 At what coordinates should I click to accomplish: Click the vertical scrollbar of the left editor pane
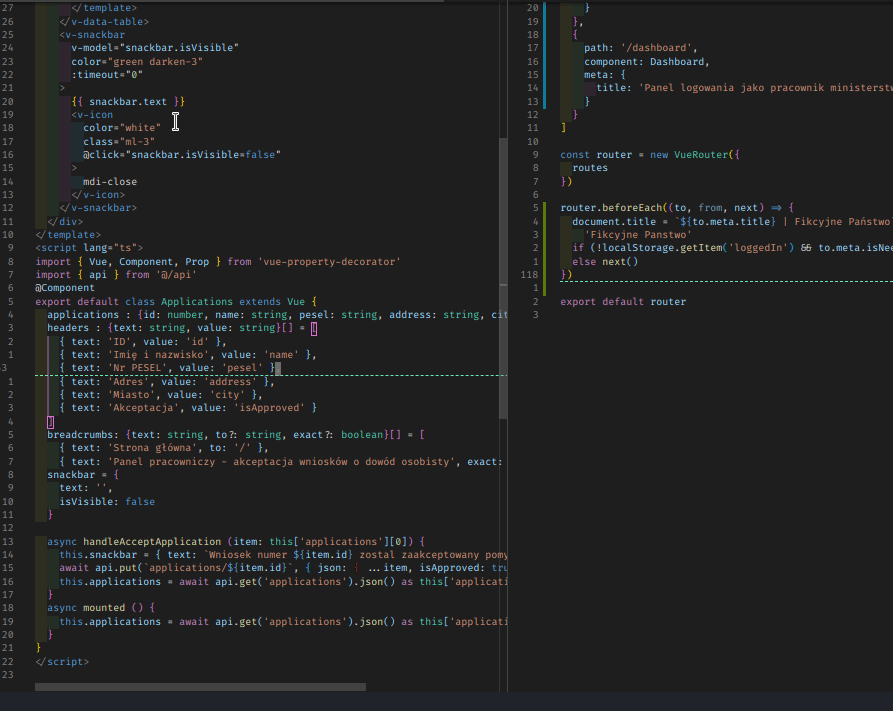tap(503, 278)
